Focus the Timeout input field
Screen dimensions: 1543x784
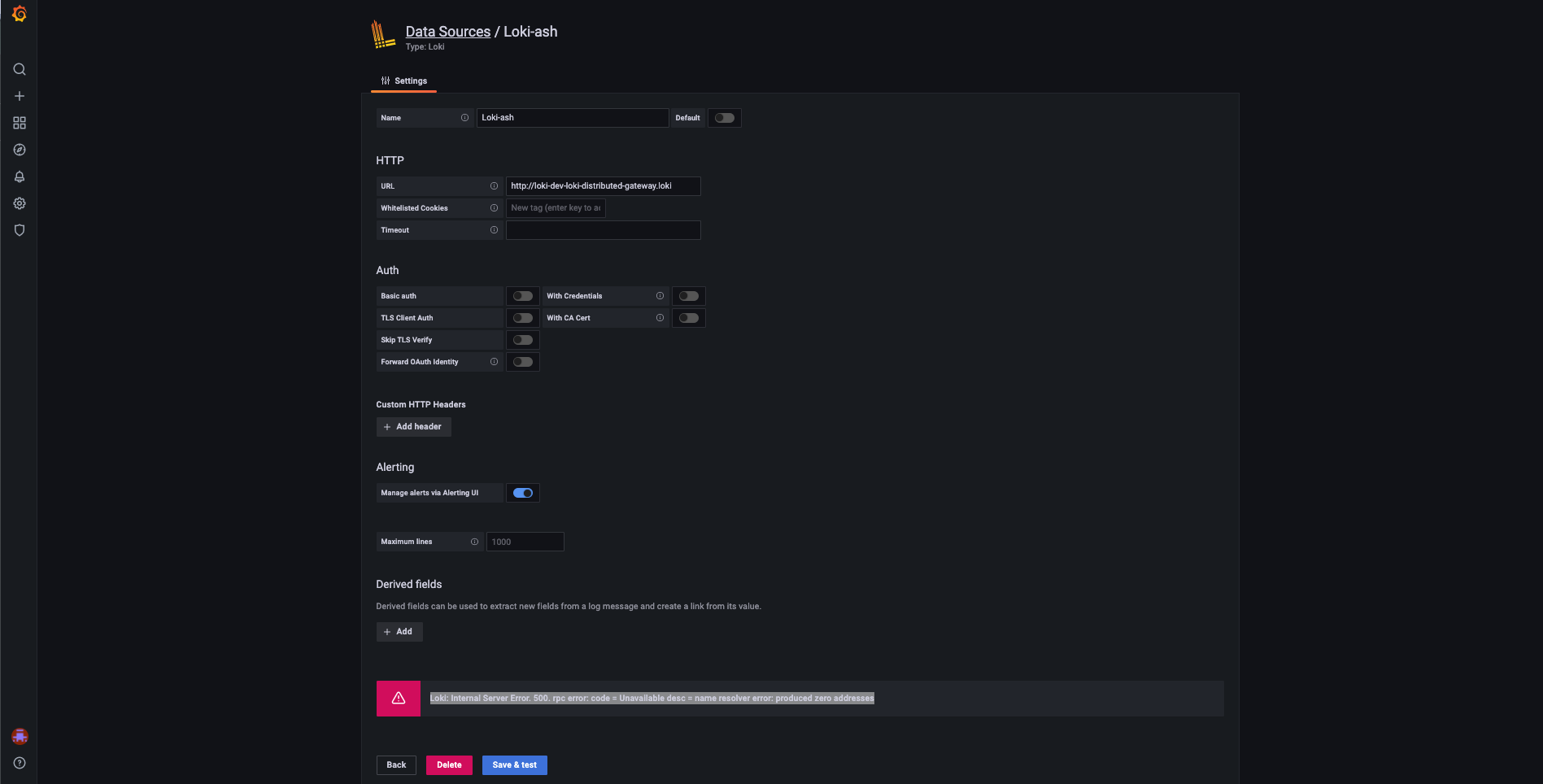604,230
